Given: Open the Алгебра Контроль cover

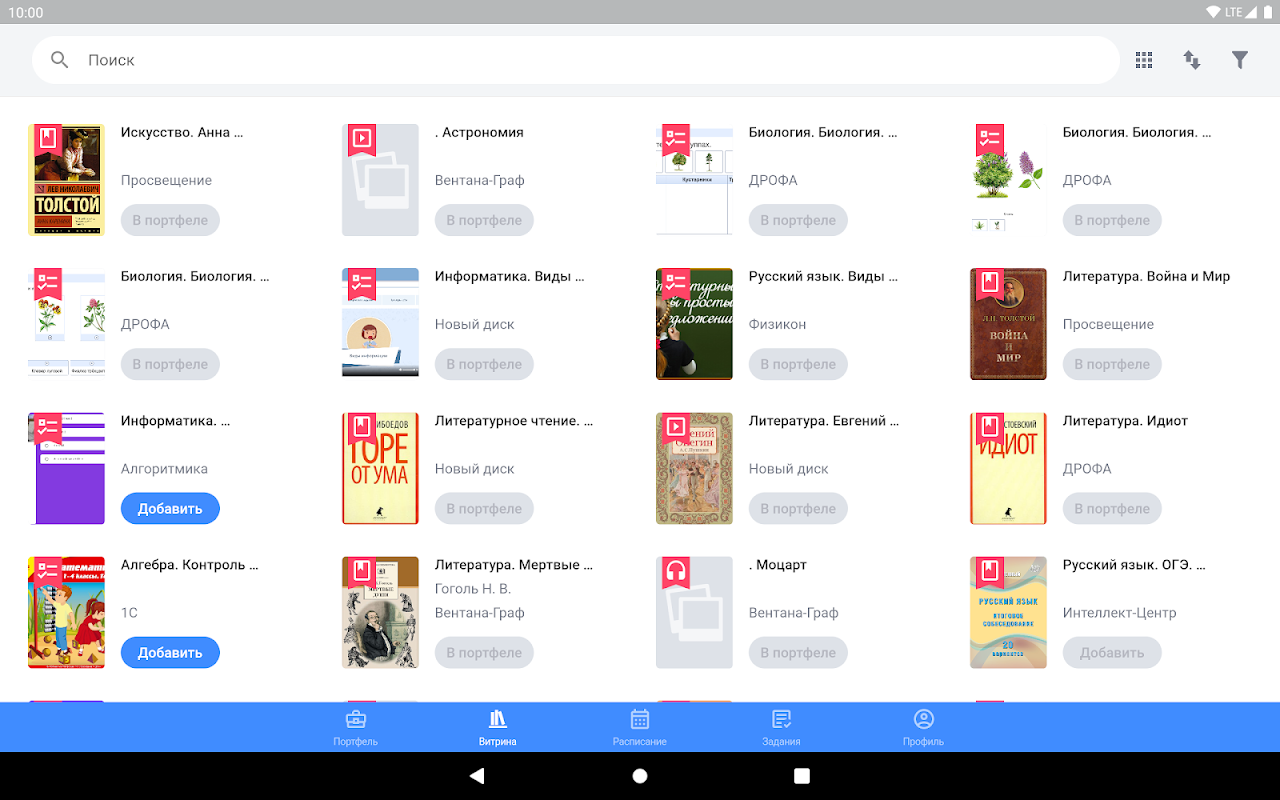Looking at the screenshot, I should (x=66, y=612).
